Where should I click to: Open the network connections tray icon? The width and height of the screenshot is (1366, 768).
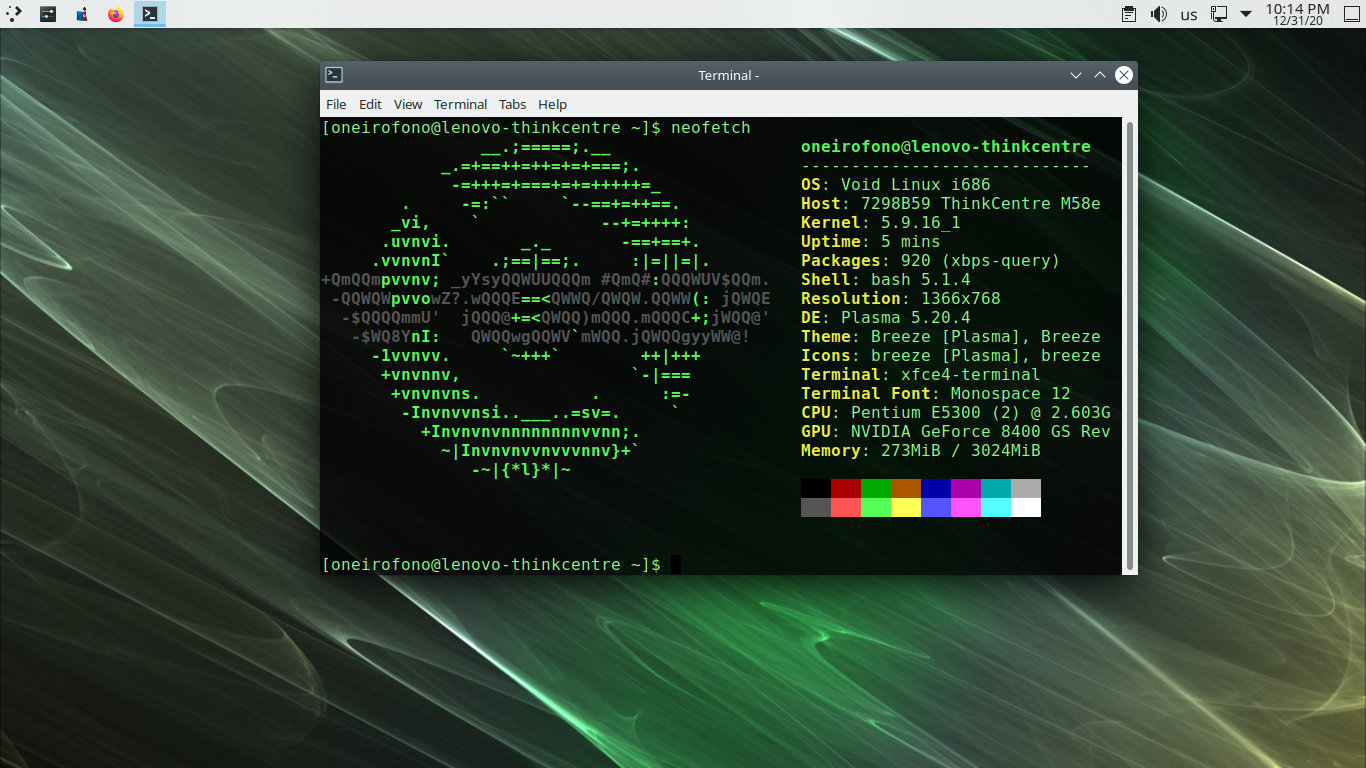click(1219, 14)
